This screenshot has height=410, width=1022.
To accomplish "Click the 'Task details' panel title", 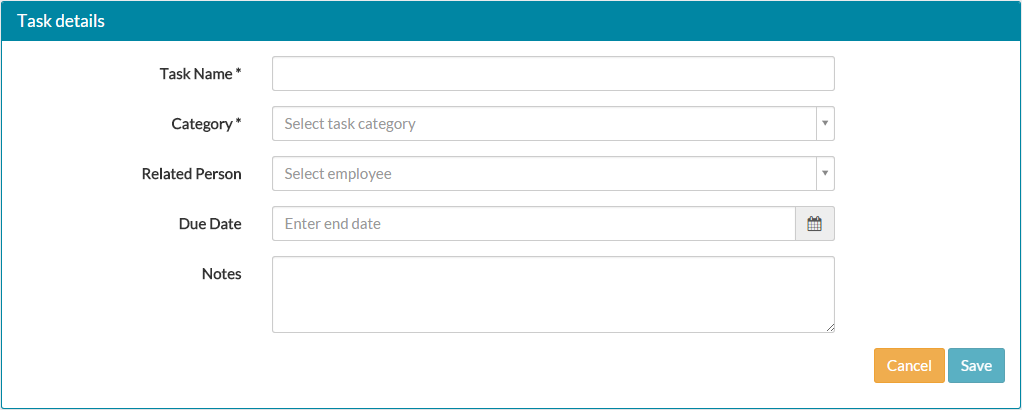I will click(61, 20).
